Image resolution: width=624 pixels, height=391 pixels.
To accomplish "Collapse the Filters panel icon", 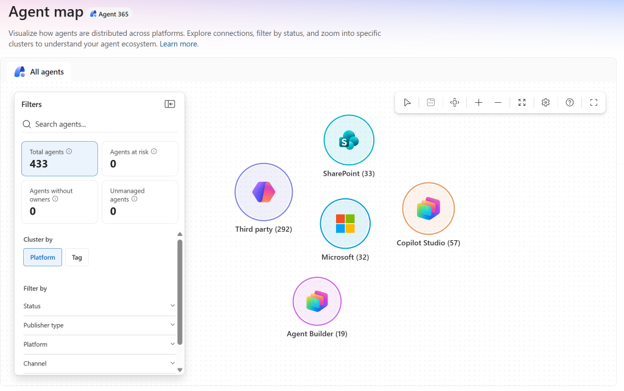I will (170, 104).
